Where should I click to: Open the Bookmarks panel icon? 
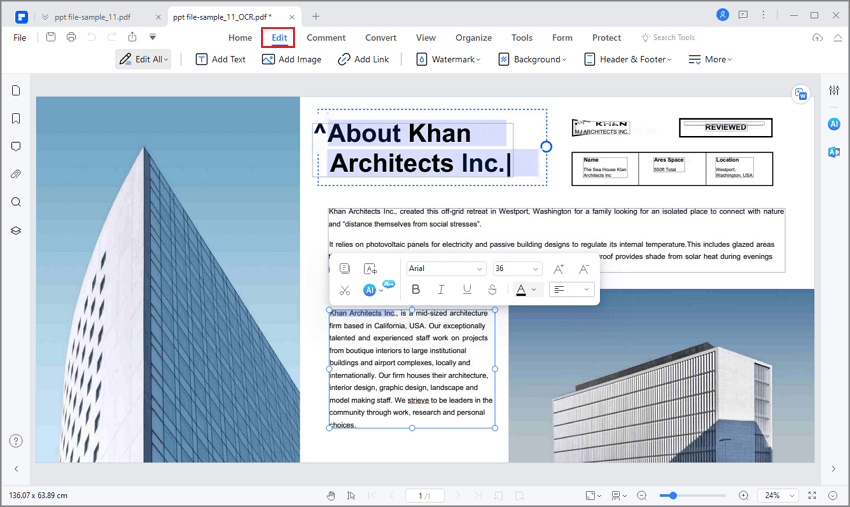pos(16,118)
